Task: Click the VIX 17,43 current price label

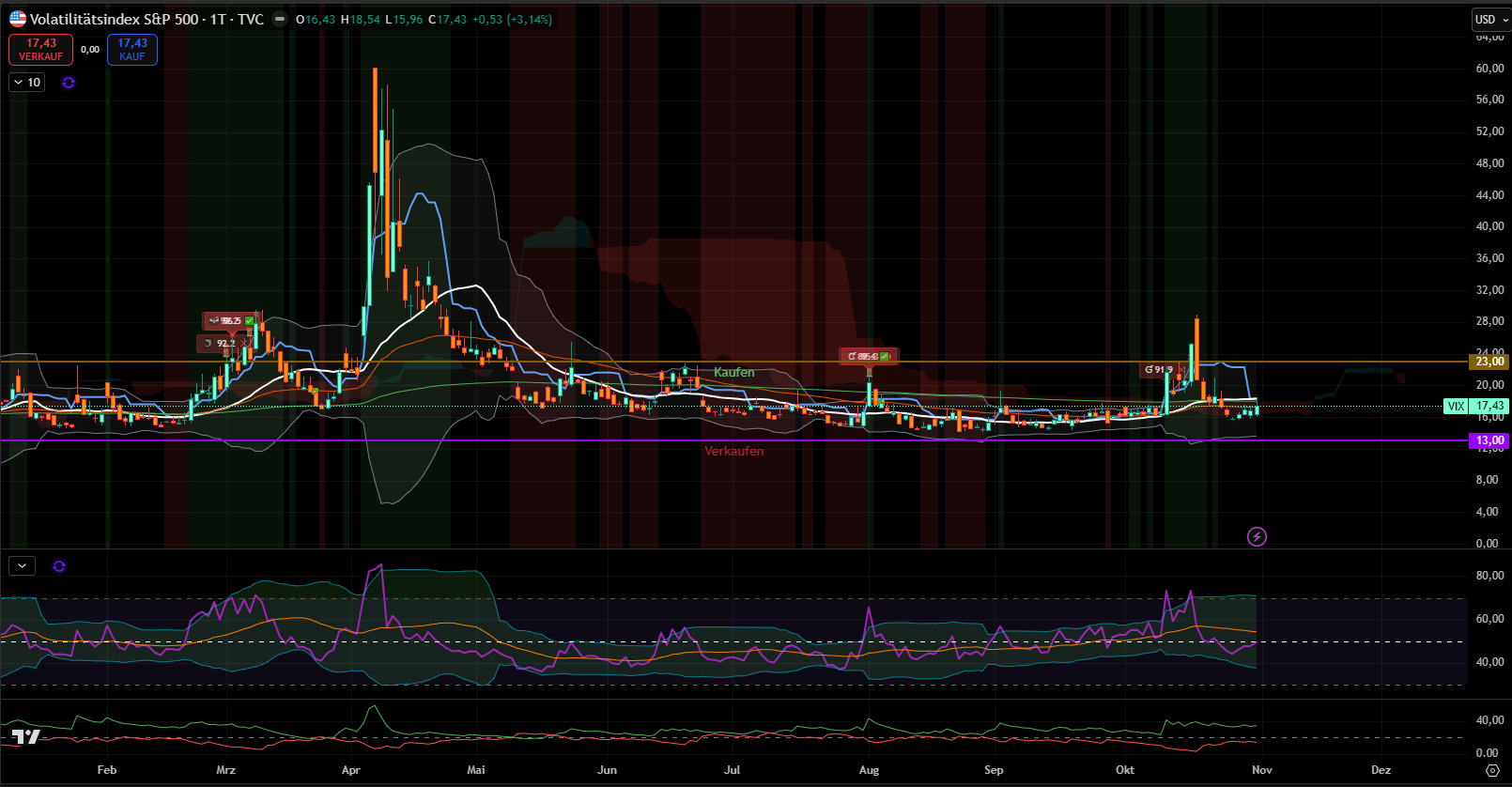Action: pyautogui.click(x=1476, y=407)
